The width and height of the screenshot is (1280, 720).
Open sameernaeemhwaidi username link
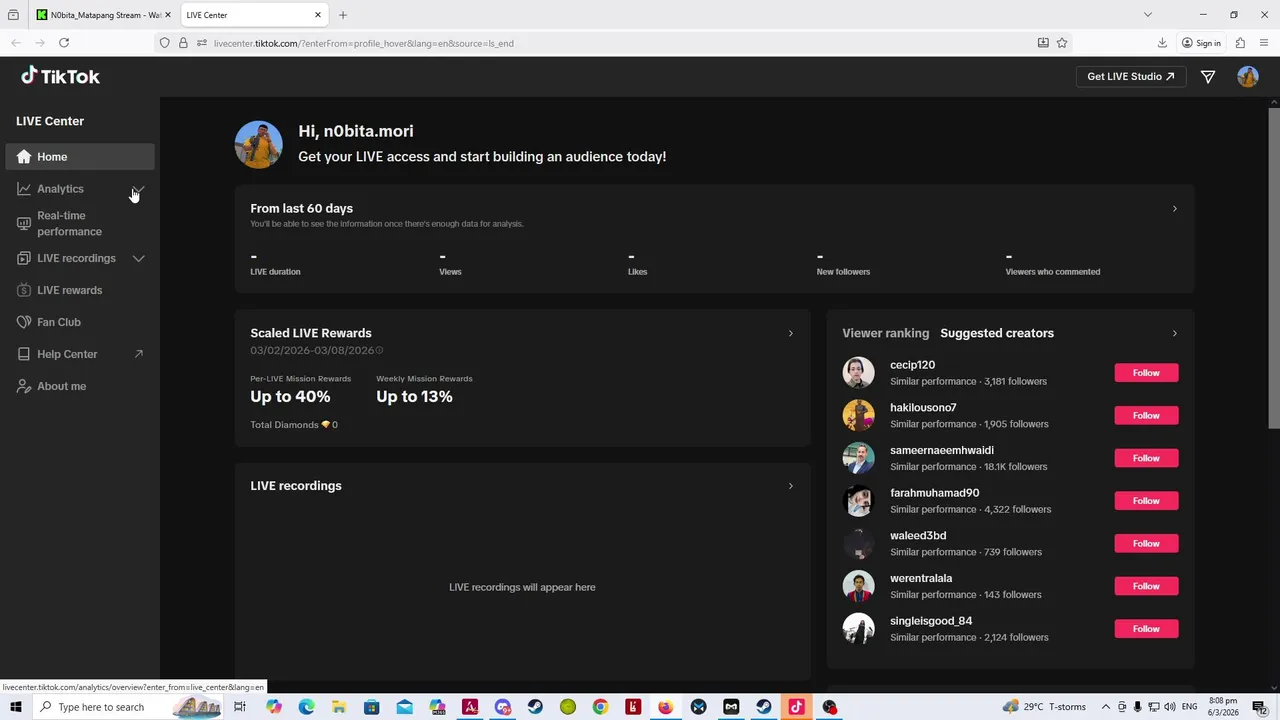coord(942,450)
